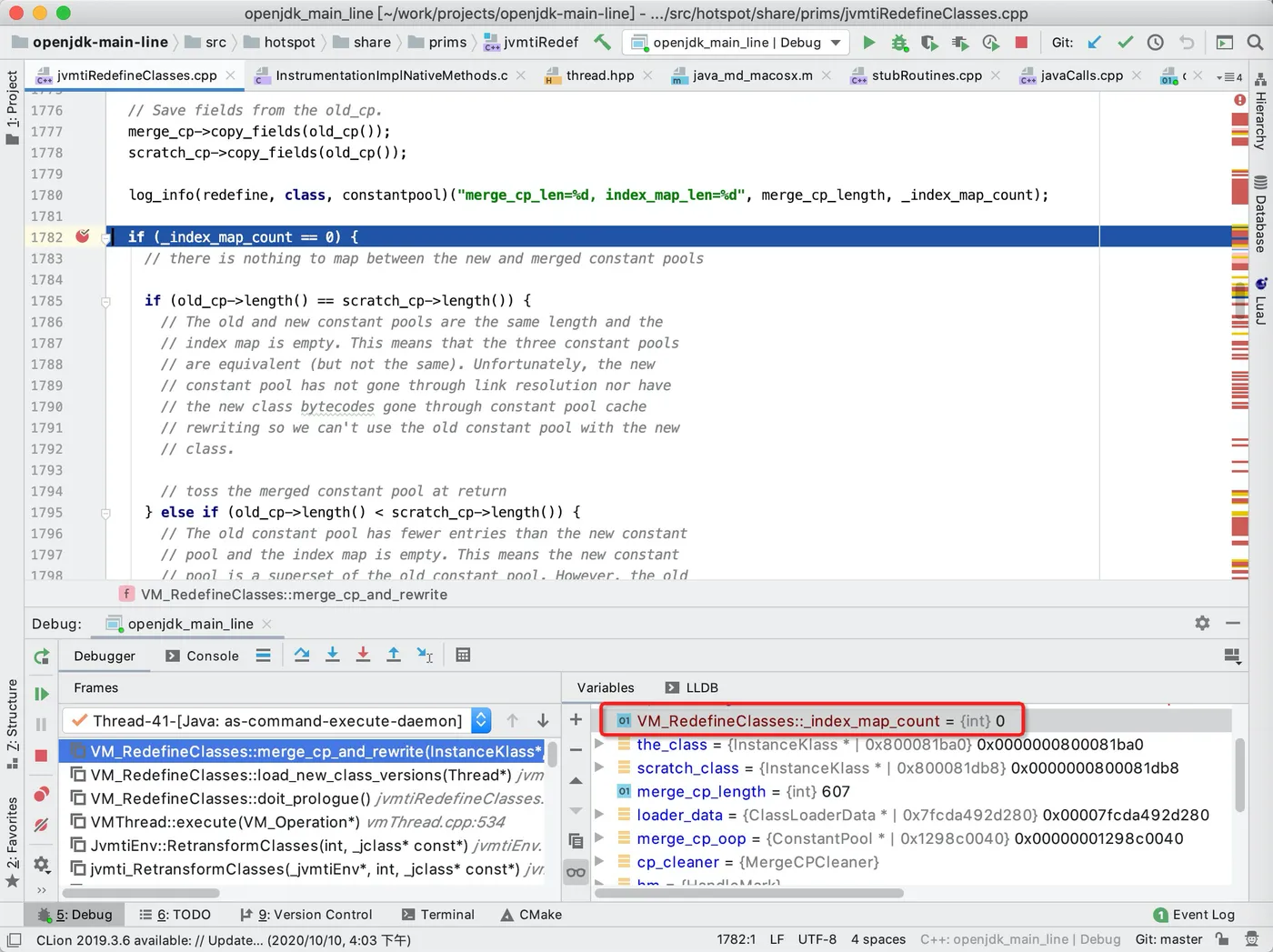Switch to the LLDB tab
The height and width of the screenshot is (952, 1273).
pyautogui.click(x=692, y=687)
